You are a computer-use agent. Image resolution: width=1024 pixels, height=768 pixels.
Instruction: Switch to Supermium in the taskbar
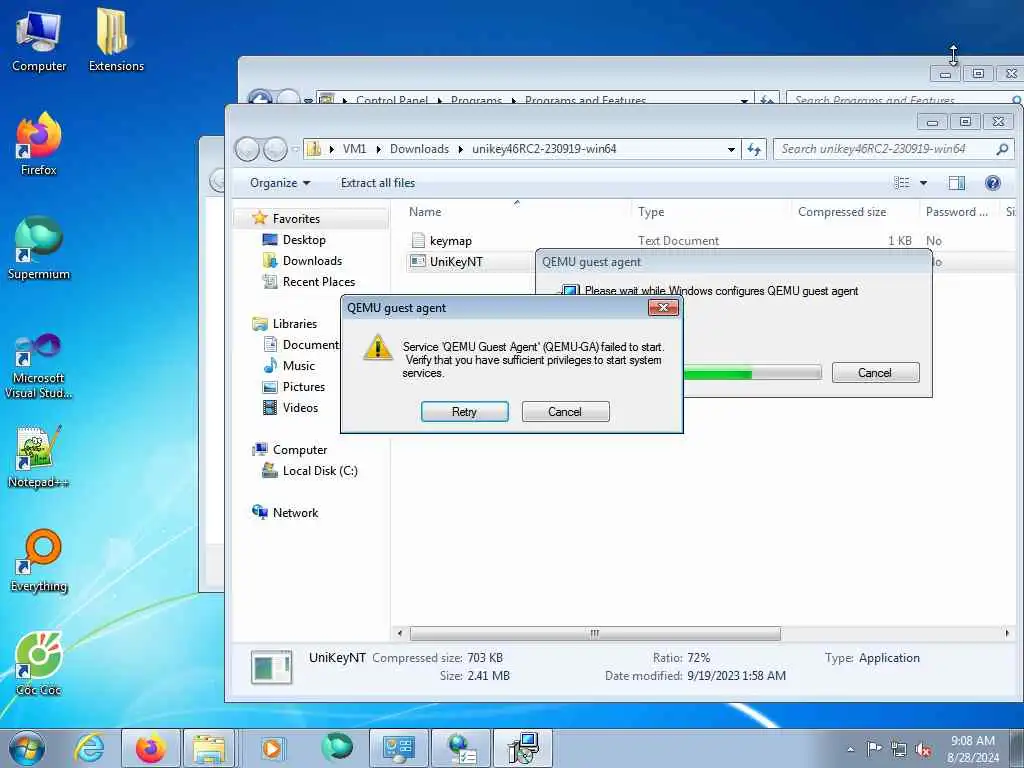click(337, 748)
